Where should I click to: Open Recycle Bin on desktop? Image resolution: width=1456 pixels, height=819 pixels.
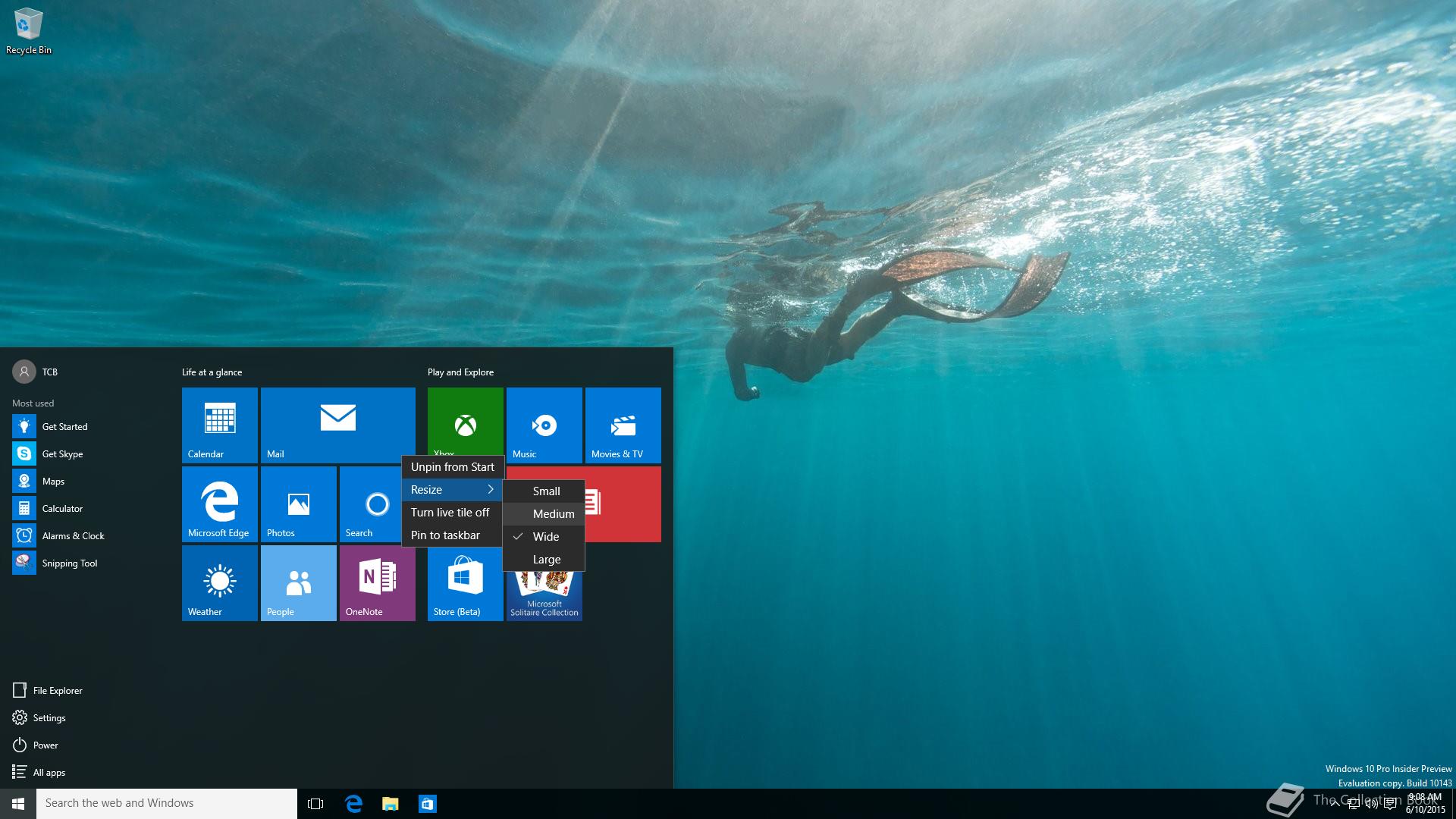pyautogui.click(x=29, y=32)
